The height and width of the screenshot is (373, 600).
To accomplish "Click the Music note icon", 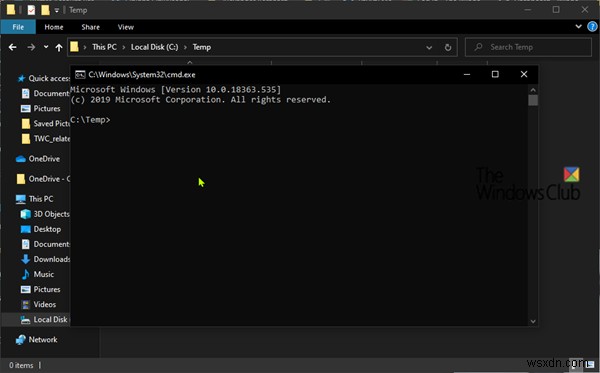I will coord(25,274).
